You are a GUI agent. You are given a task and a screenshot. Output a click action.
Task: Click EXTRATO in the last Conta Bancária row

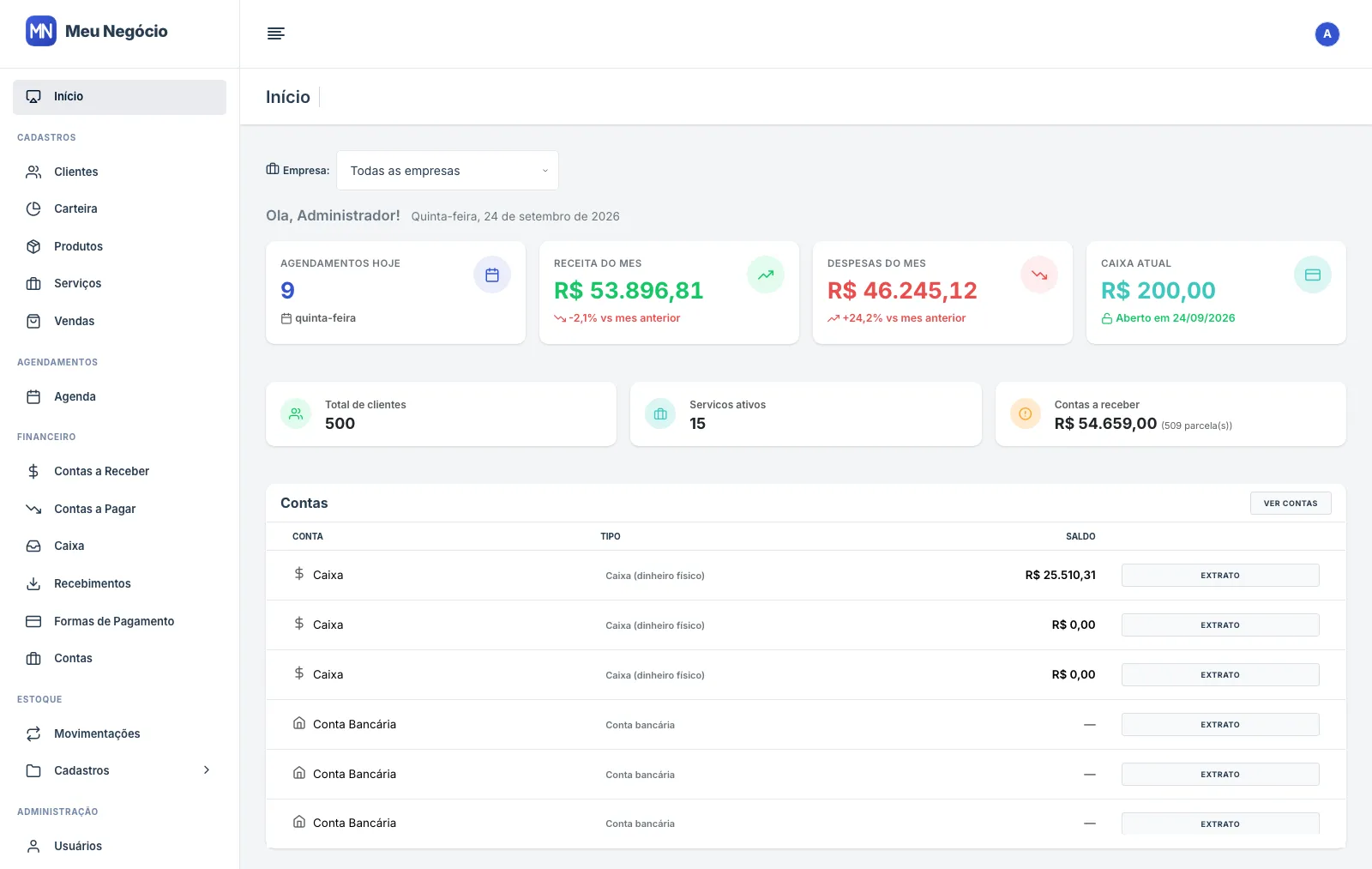click(1220, 824)
